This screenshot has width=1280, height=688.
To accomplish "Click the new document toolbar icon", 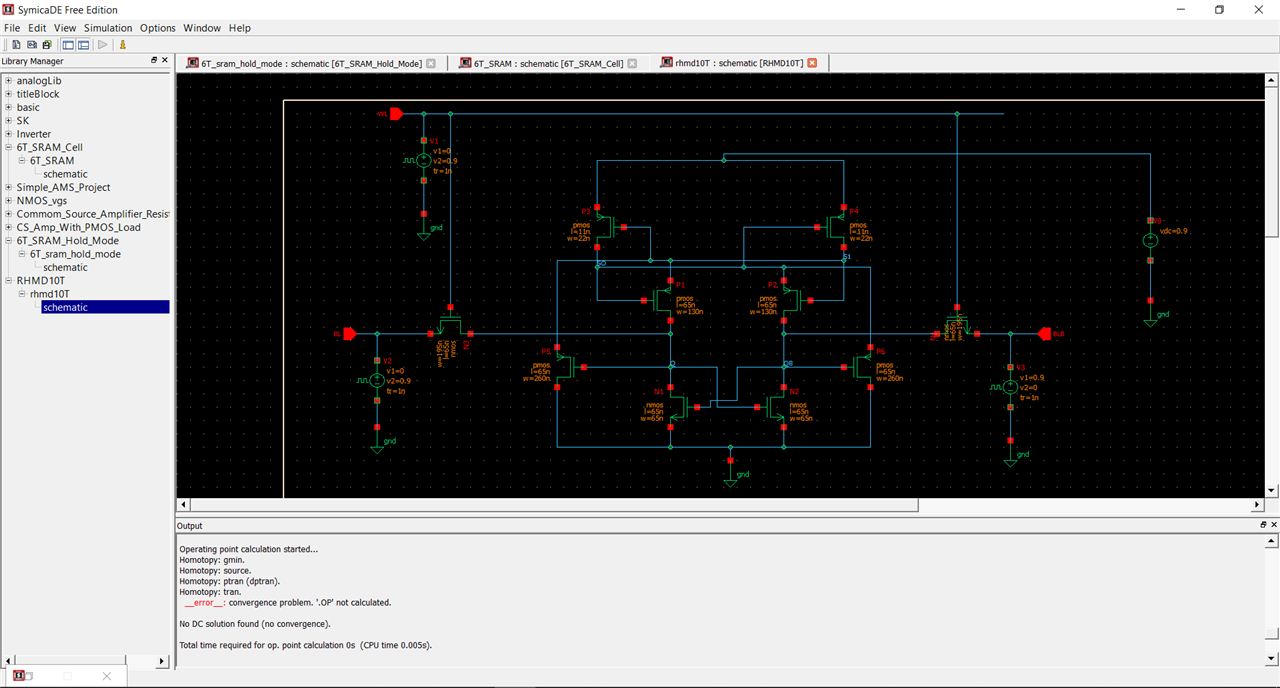I will coord(17,45).
